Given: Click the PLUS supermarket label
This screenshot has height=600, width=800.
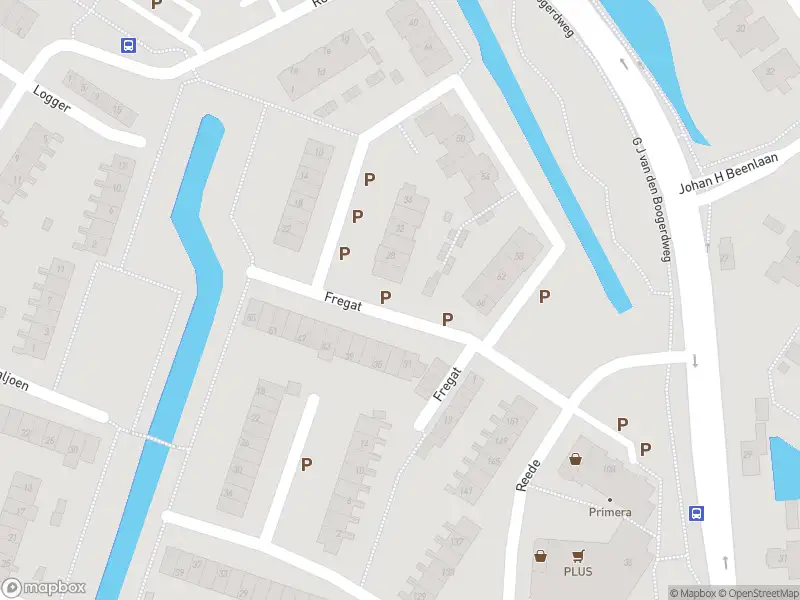Looking at the screenshot, I should click(x=578, y=571).
